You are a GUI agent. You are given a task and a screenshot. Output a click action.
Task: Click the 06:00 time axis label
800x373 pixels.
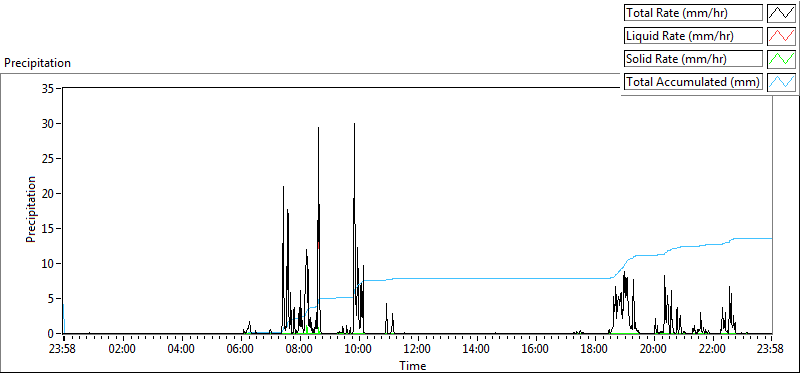coord(241,349)
